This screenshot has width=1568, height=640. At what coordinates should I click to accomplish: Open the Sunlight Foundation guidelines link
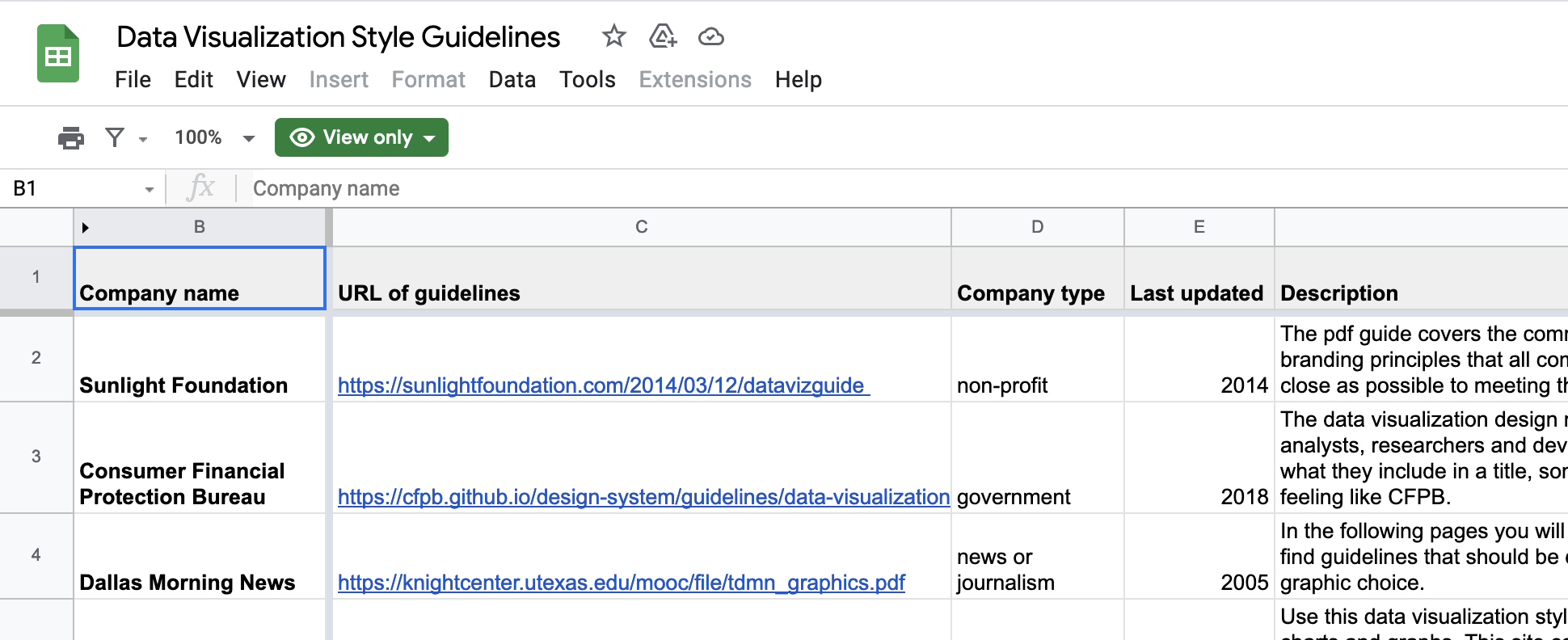601,385
